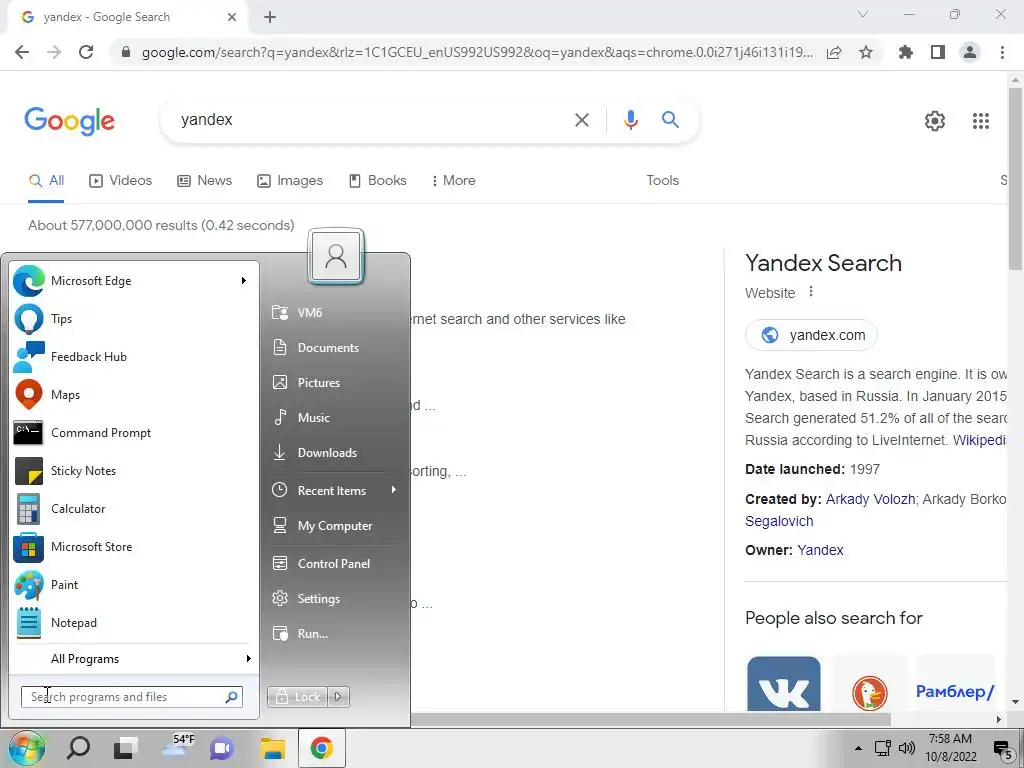Reload the Google search page

pos(86,52)
